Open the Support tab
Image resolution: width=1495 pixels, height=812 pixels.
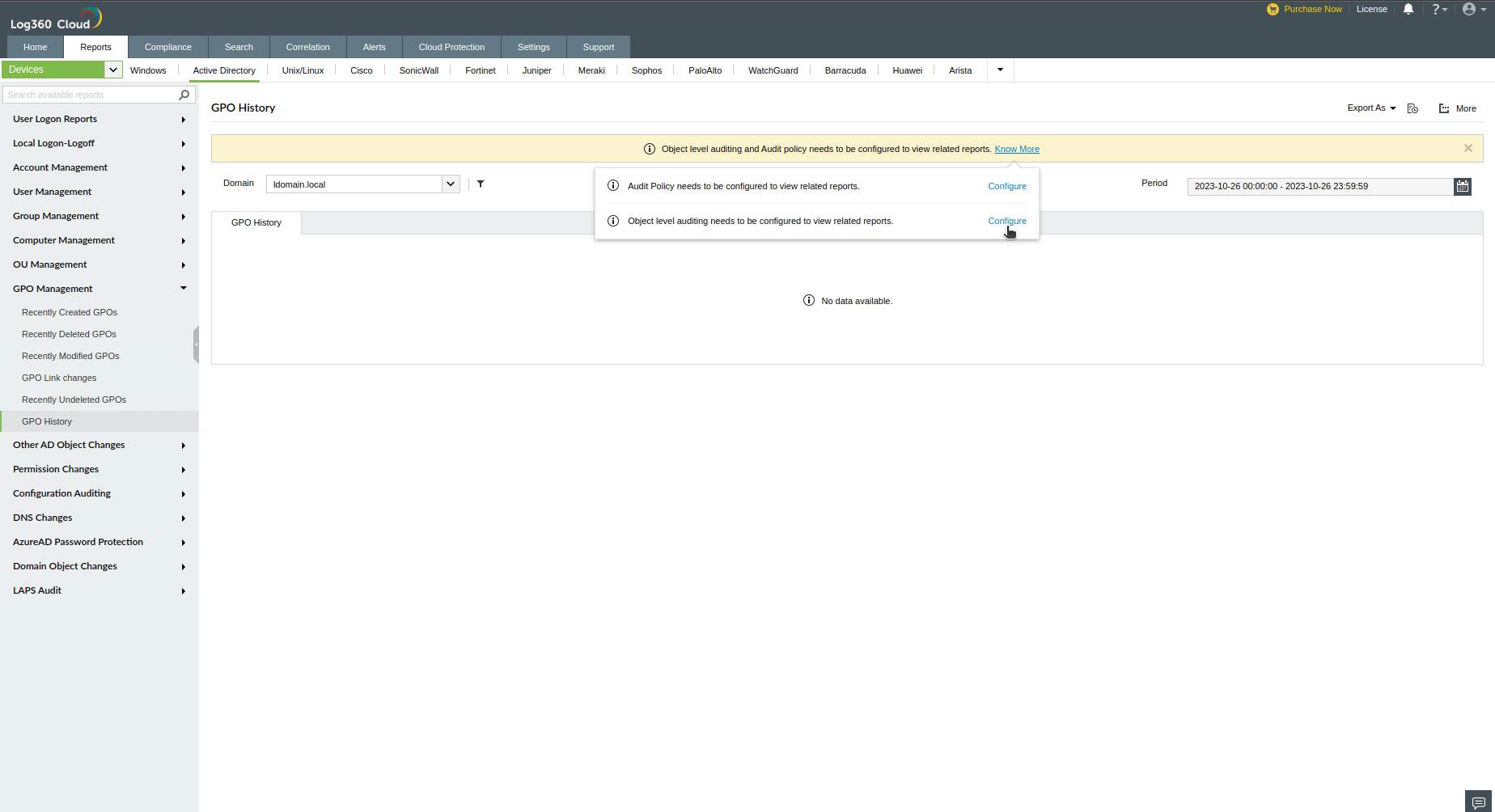click(x=599, y=47)
